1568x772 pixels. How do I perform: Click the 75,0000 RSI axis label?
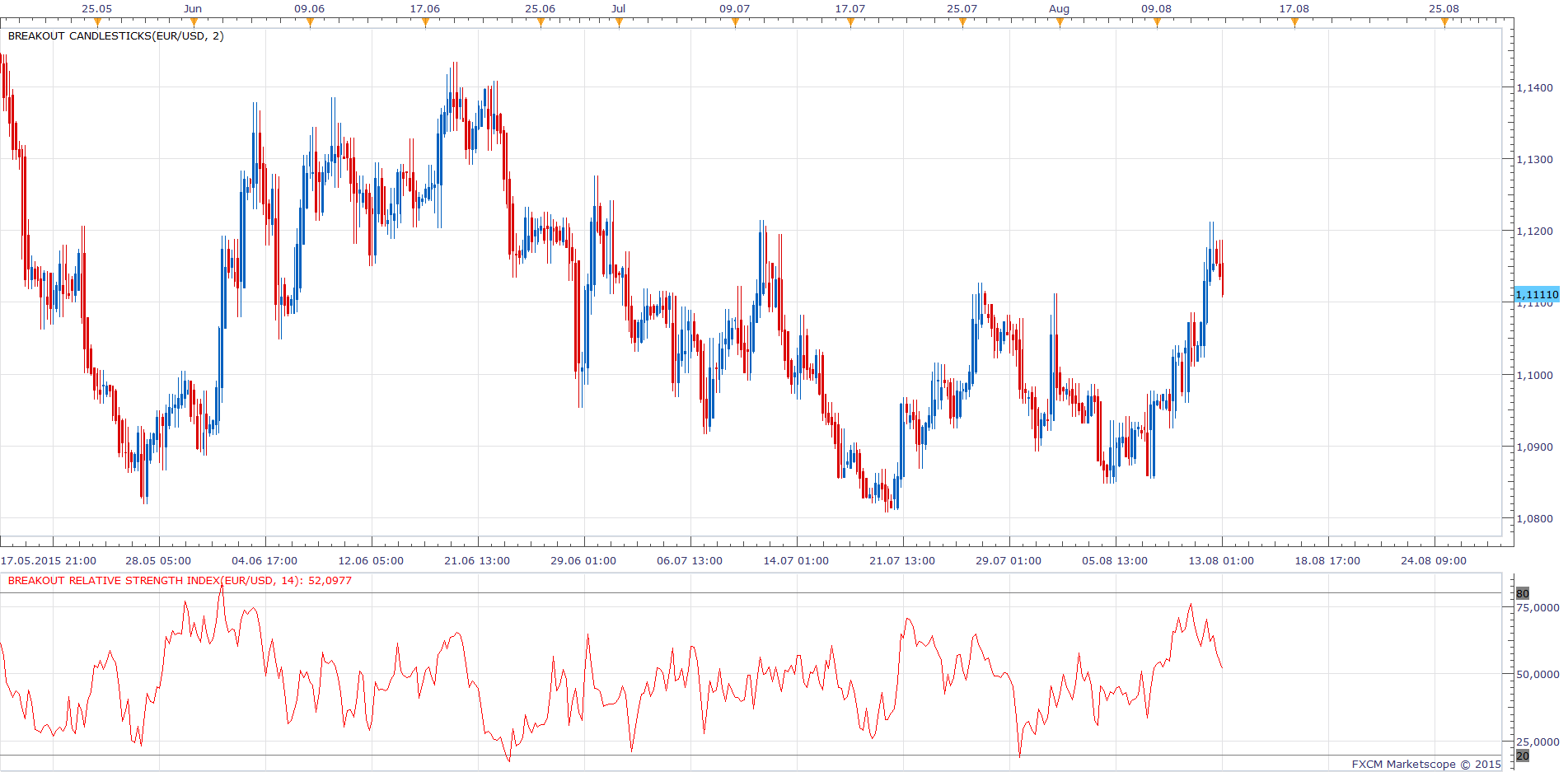(x=1538, y=607)
